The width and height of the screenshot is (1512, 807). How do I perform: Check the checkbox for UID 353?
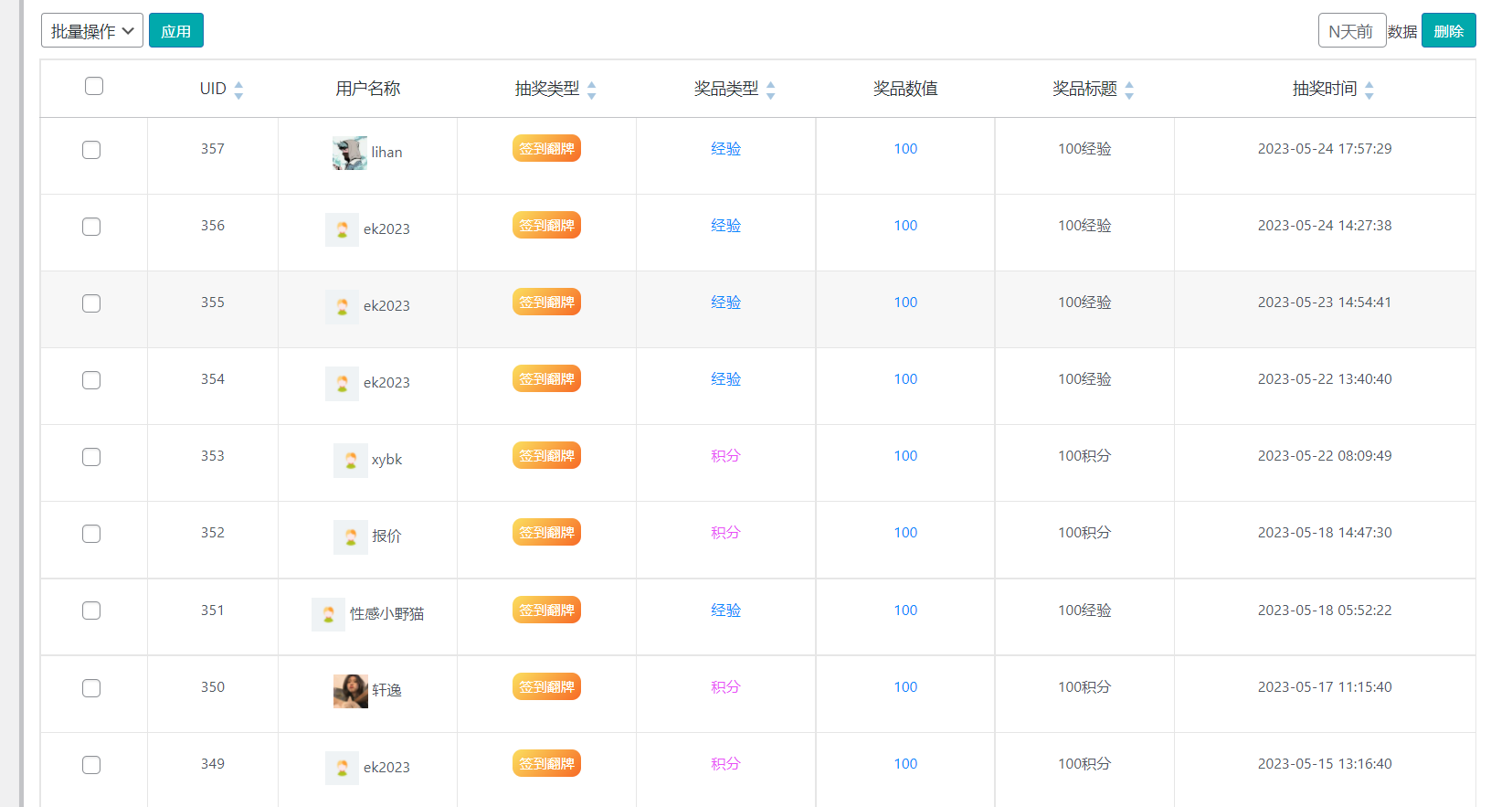[x=91, y=457]
